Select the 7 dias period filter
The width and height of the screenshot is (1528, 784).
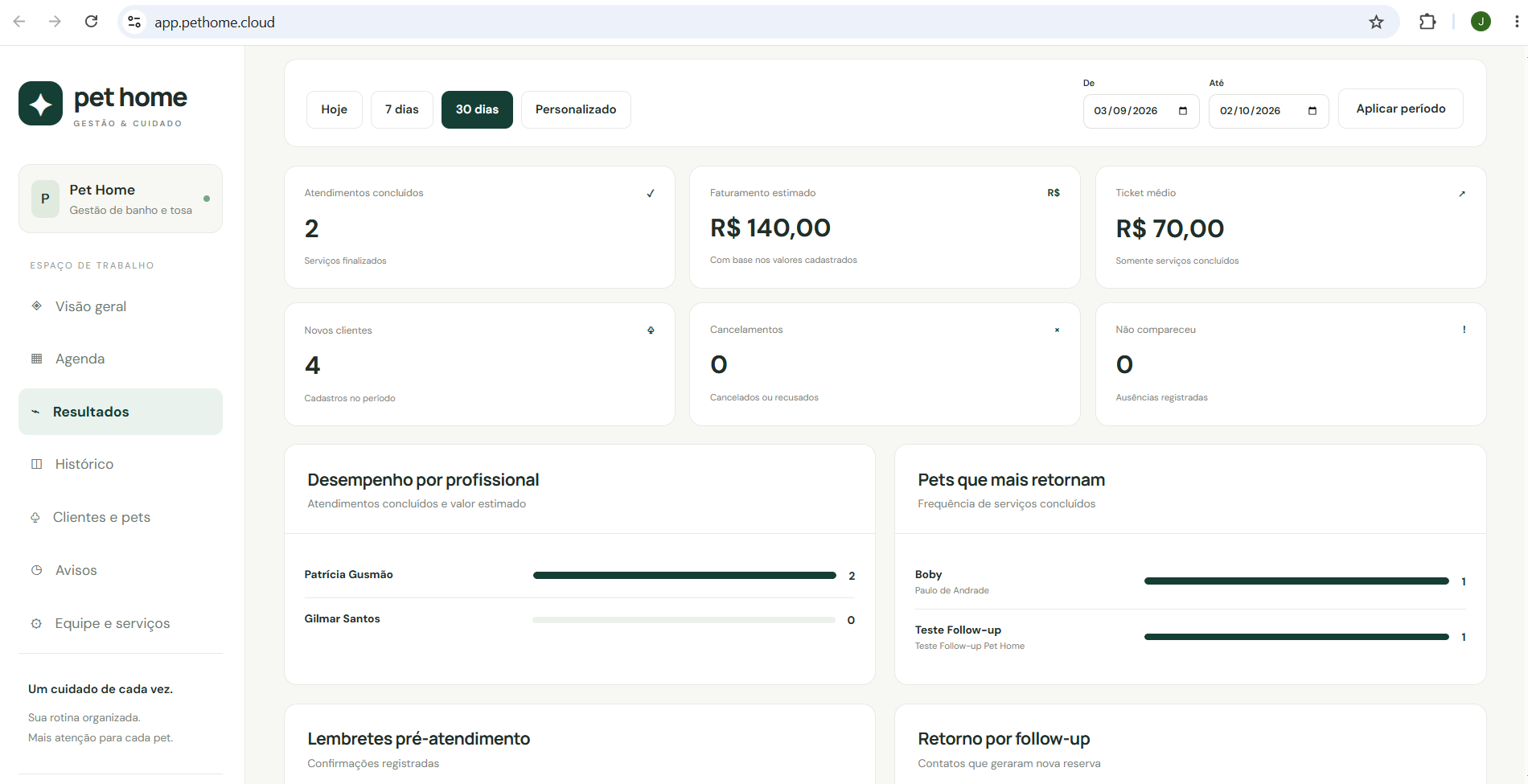(x=402, y=109)
